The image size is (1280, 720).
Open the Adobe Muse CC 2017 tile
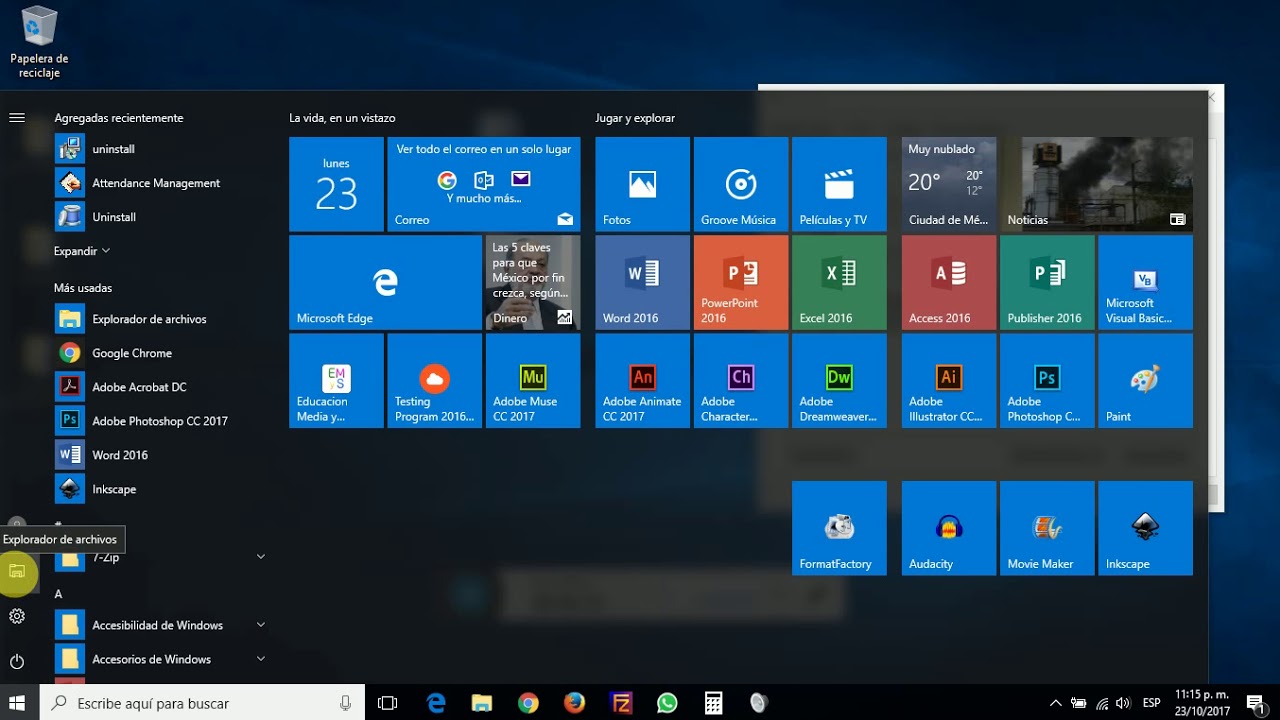click(533, 381)
